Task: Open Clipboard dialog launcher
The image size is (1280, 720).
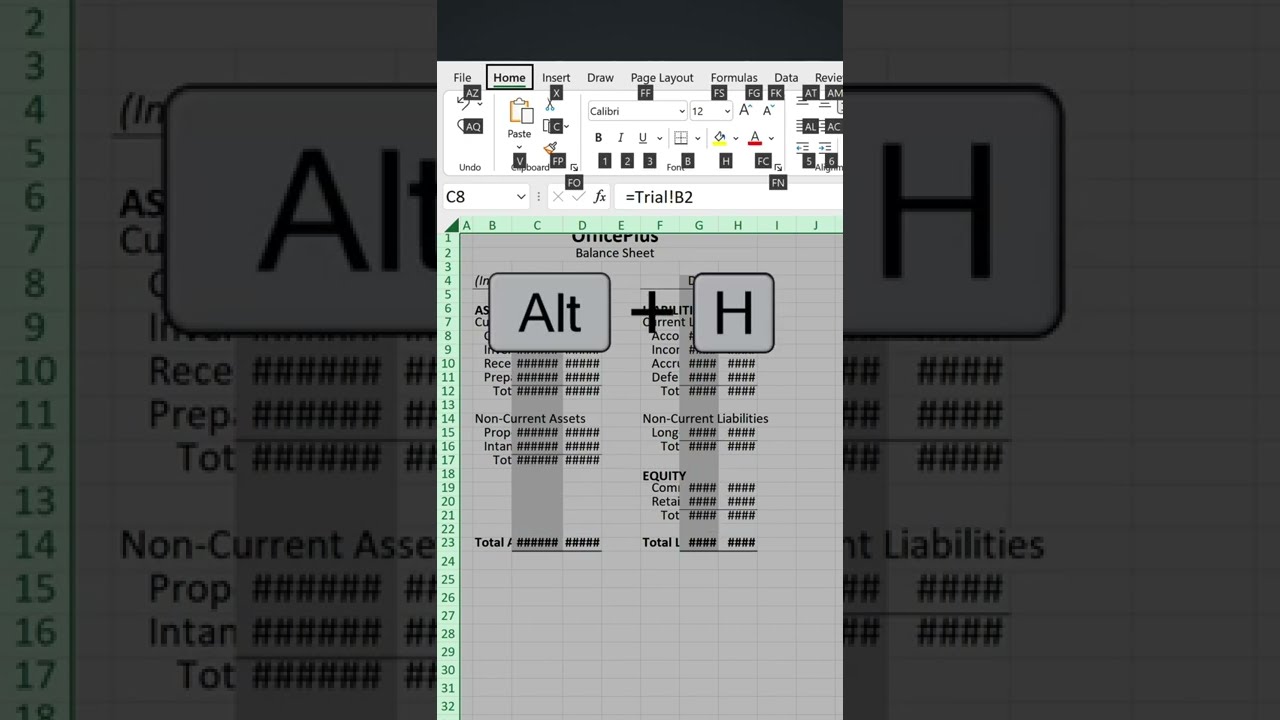Action: tap(574, 168)
